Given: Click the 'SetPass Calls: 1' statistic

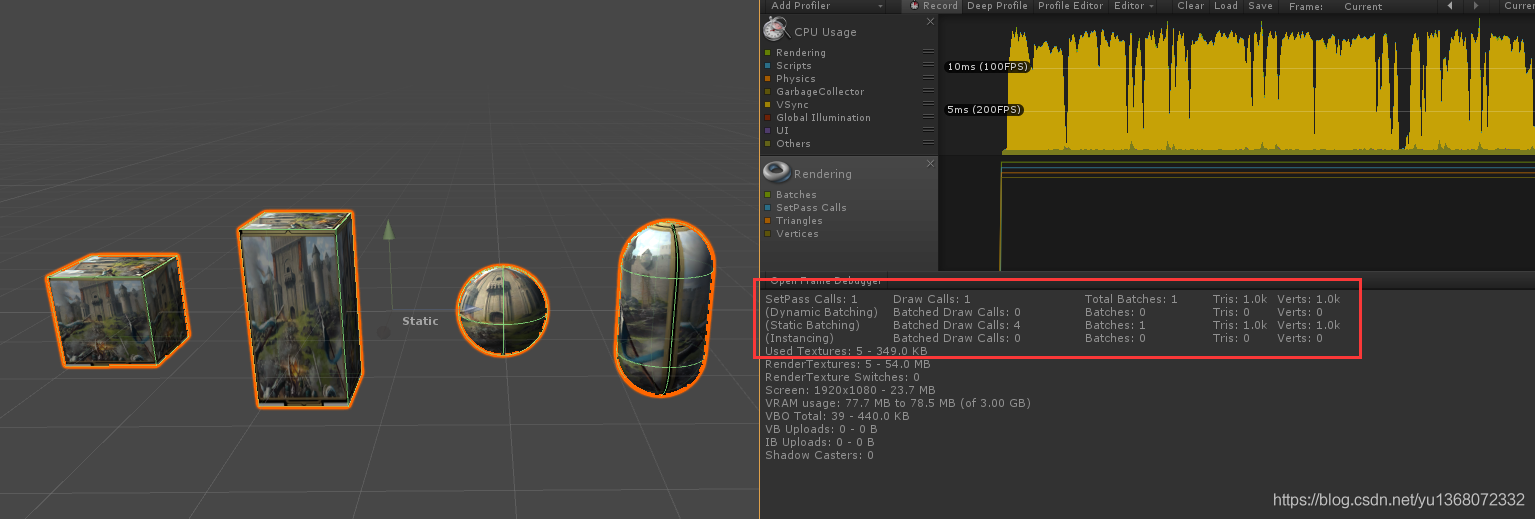Looking at the screenshot, I should (x=811, y=299).
